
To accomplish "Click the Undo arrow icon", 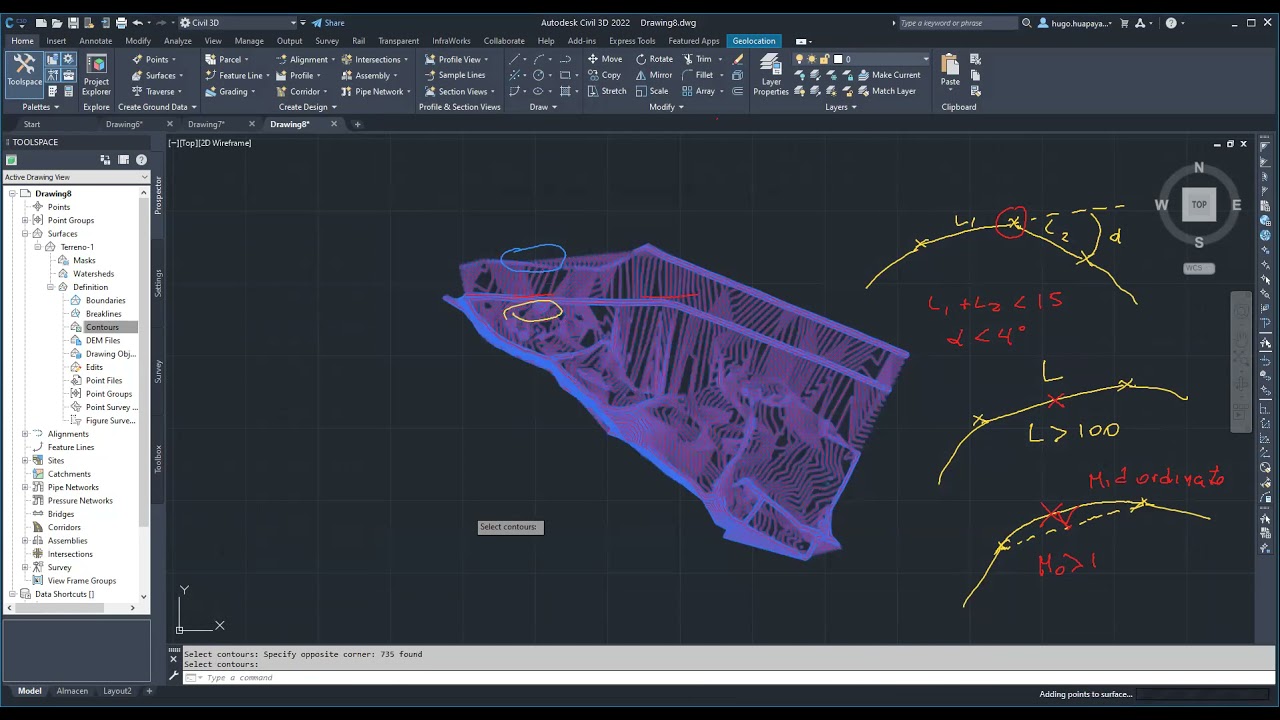I will point(137,23).
